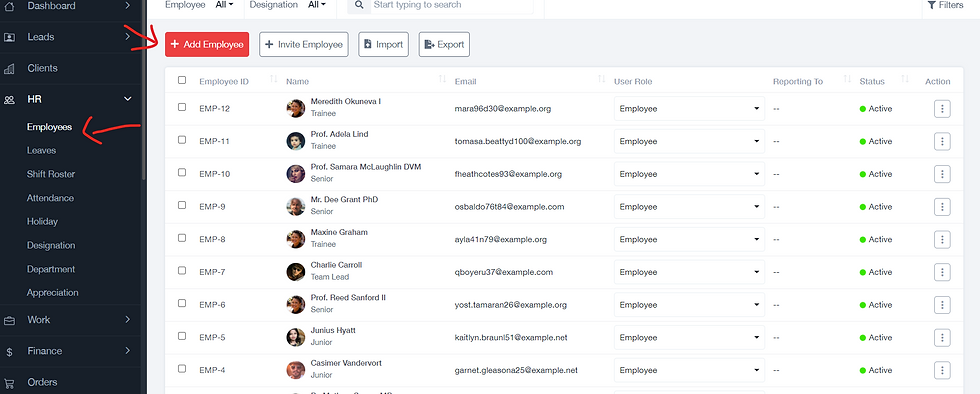The image size is (980, 394).
Task: Open action menu for Maxine Graham
Action: tap(942, 240)
